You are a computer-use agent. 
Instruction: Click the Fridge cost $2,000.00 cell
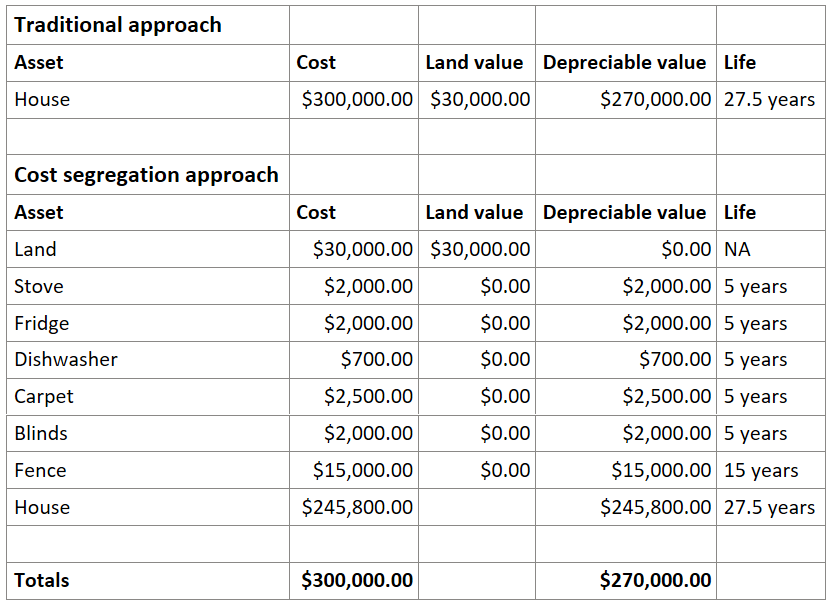354,323
